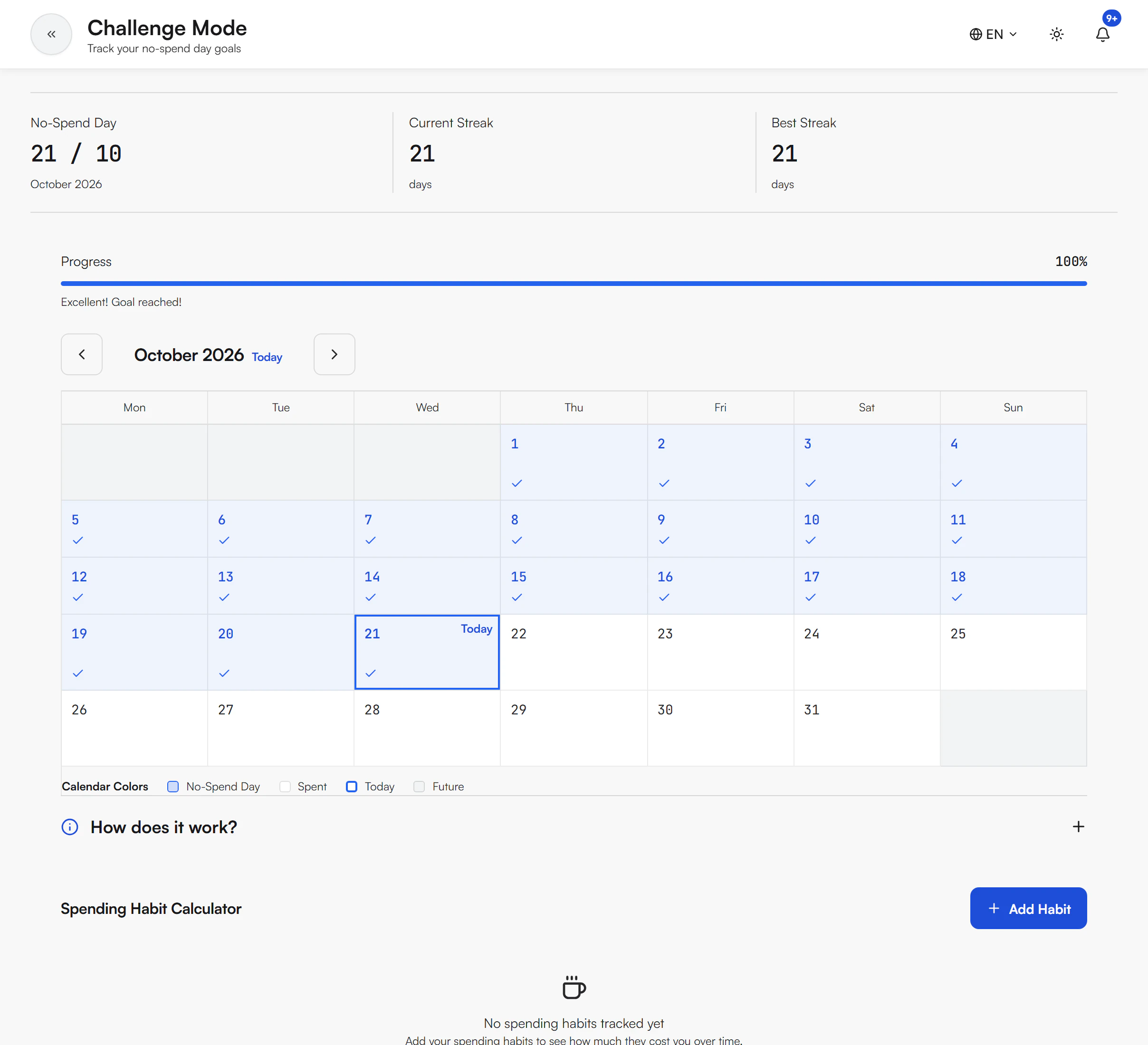Image resolution: width=1148 pixels, height=1045 pixels.
Task: Click the '21 / 10' no-spend count
Action: (x=76, y=154)
